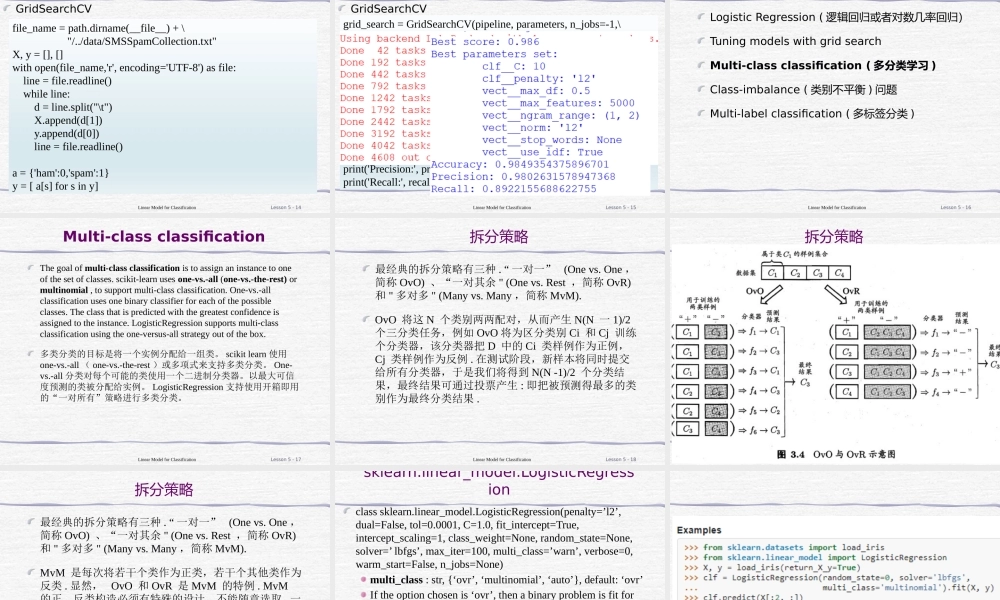Viewport: 1000px width, 600px height.
Task: Click the 'Class-imbalance (类别不平衡) 问题' bullet
Action: 803,90
